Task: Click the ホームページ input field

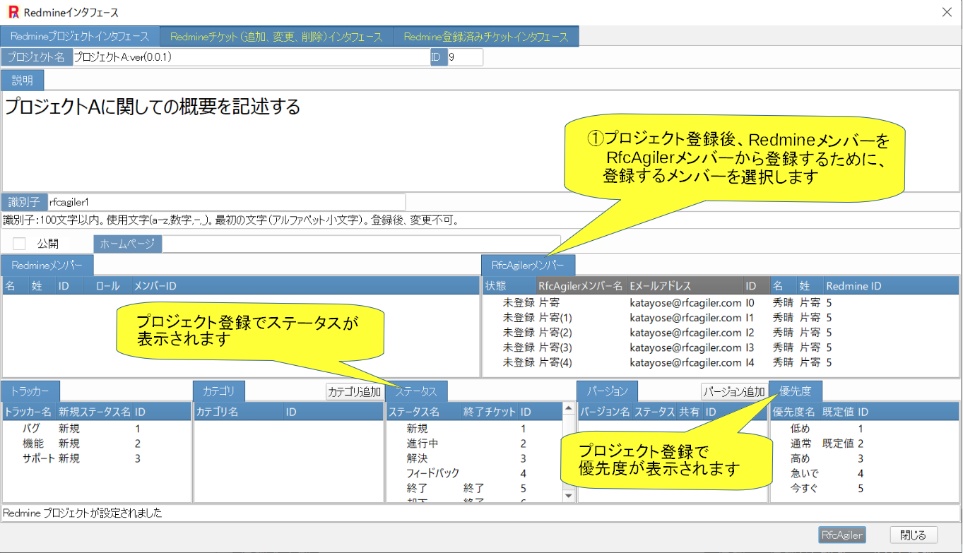Action: pos(361,244)
